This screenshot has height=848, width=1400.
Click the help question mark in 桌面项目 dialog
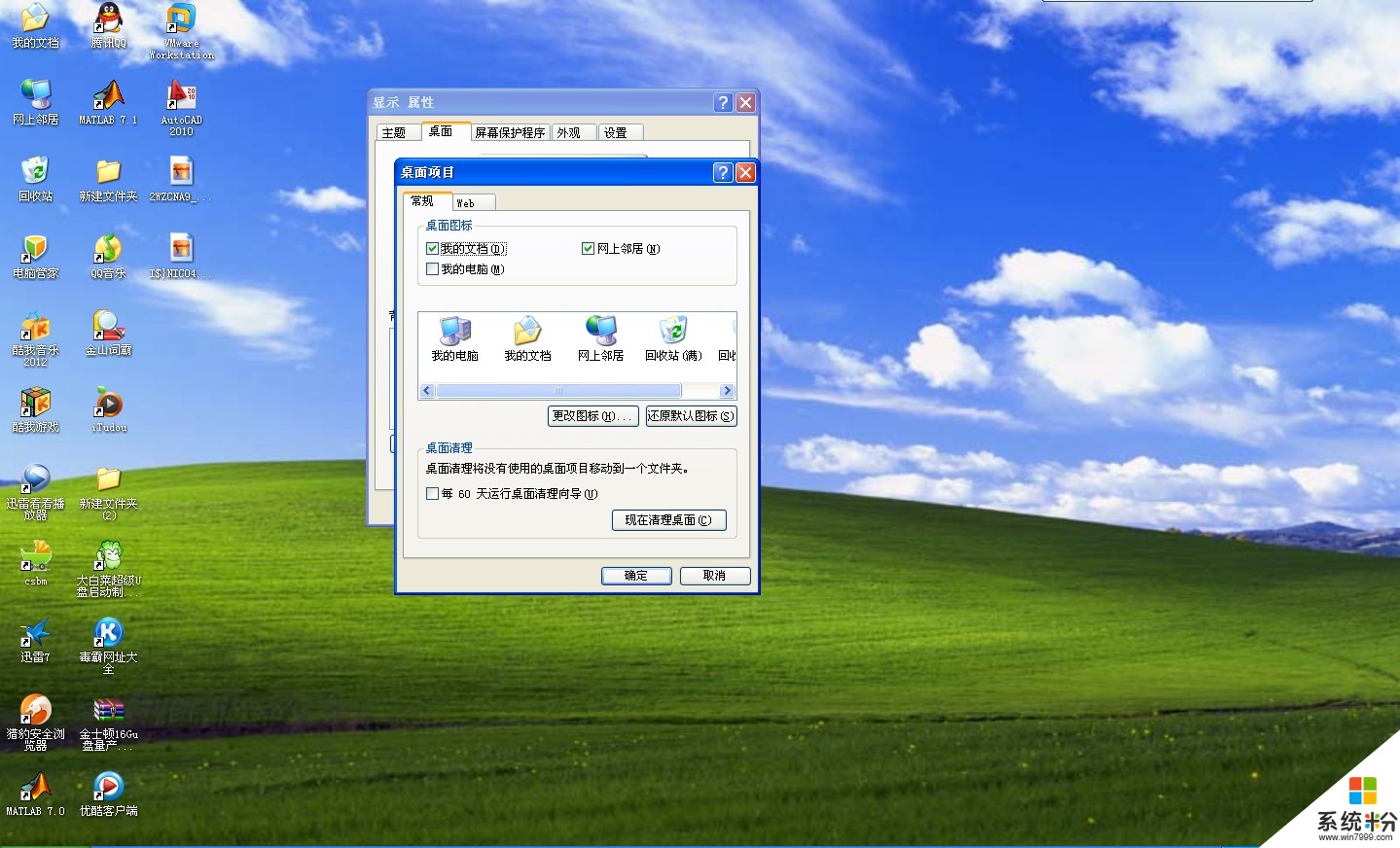(722, 172)
